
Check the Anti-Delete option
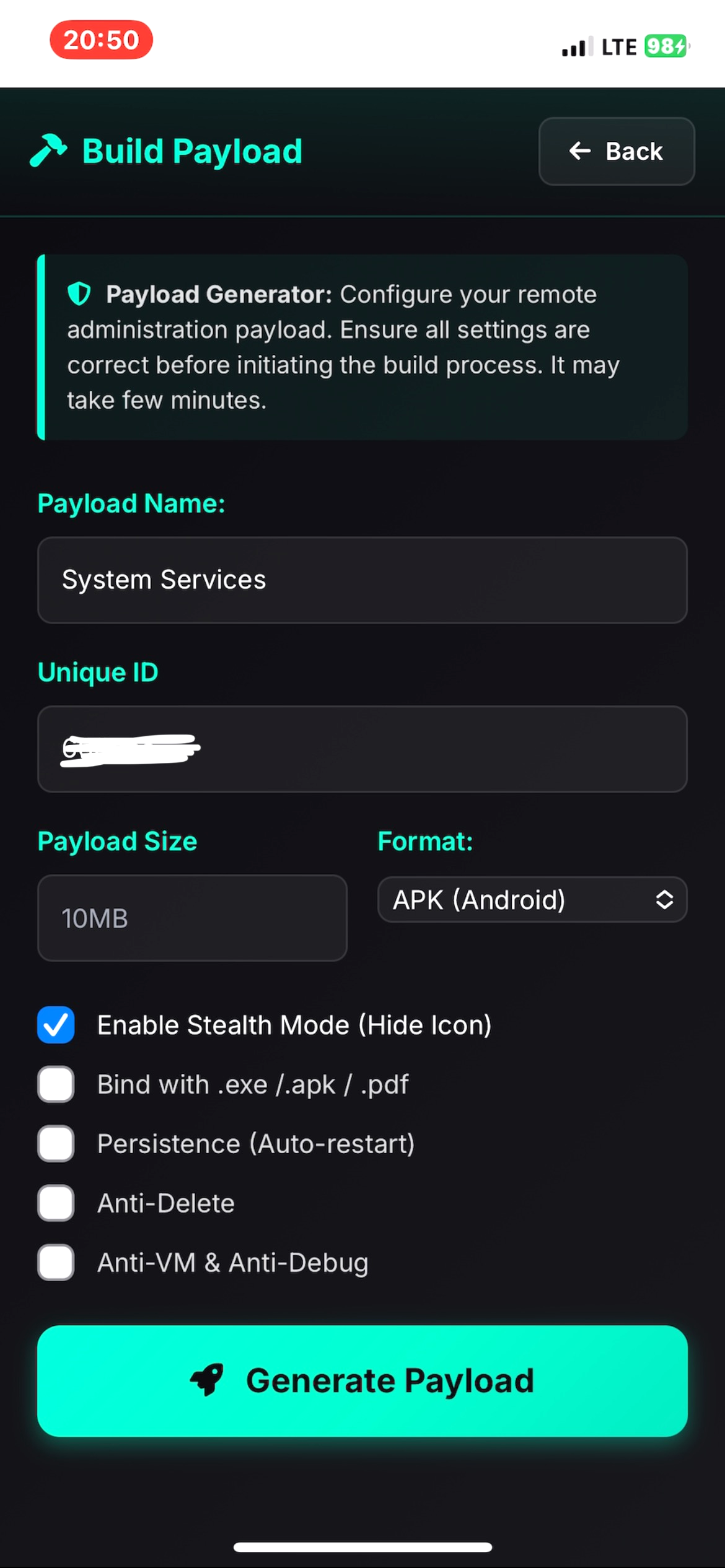click(x=56, y=1203)
